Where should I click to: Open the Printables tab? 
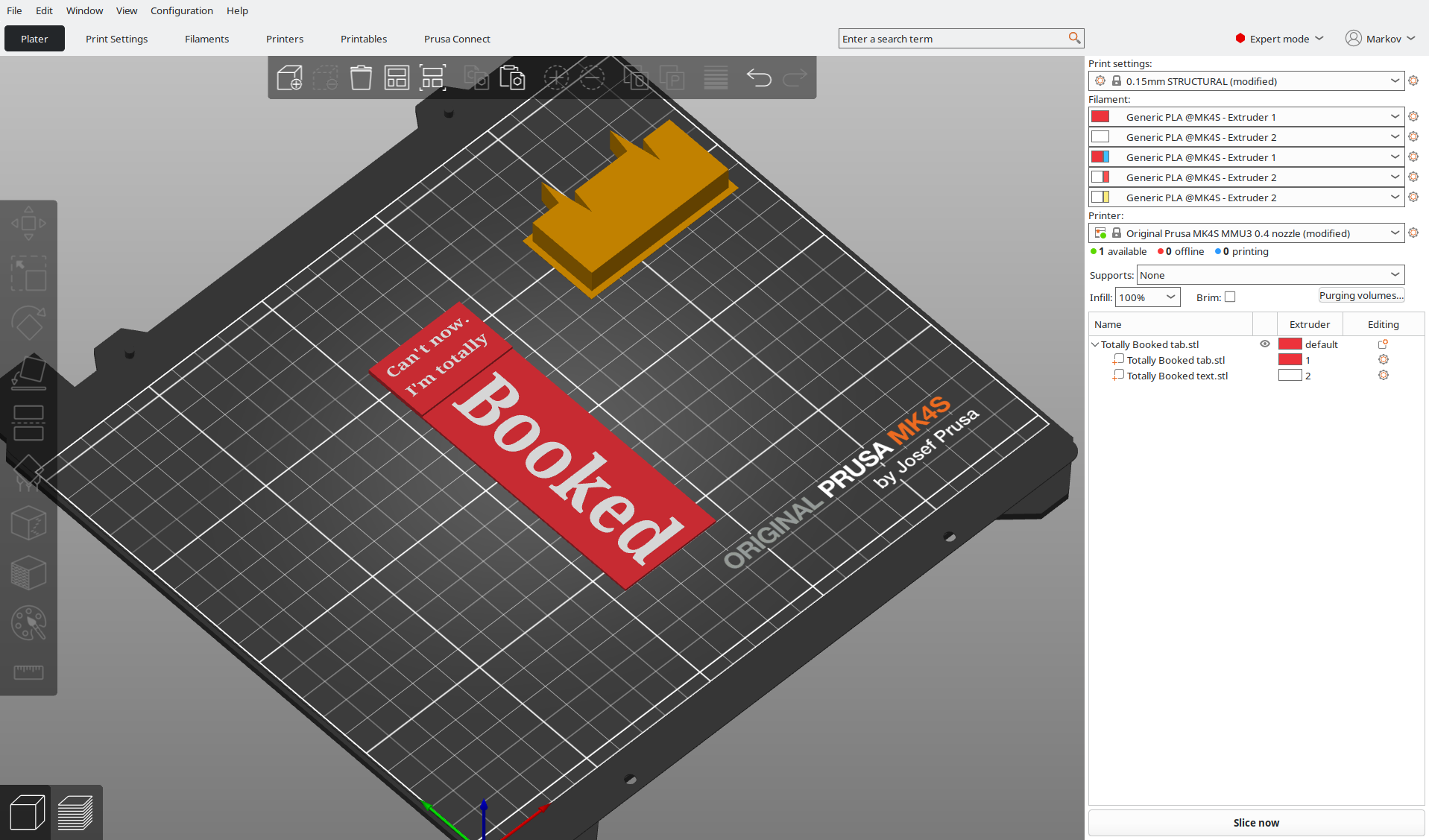tap(364, 39)
